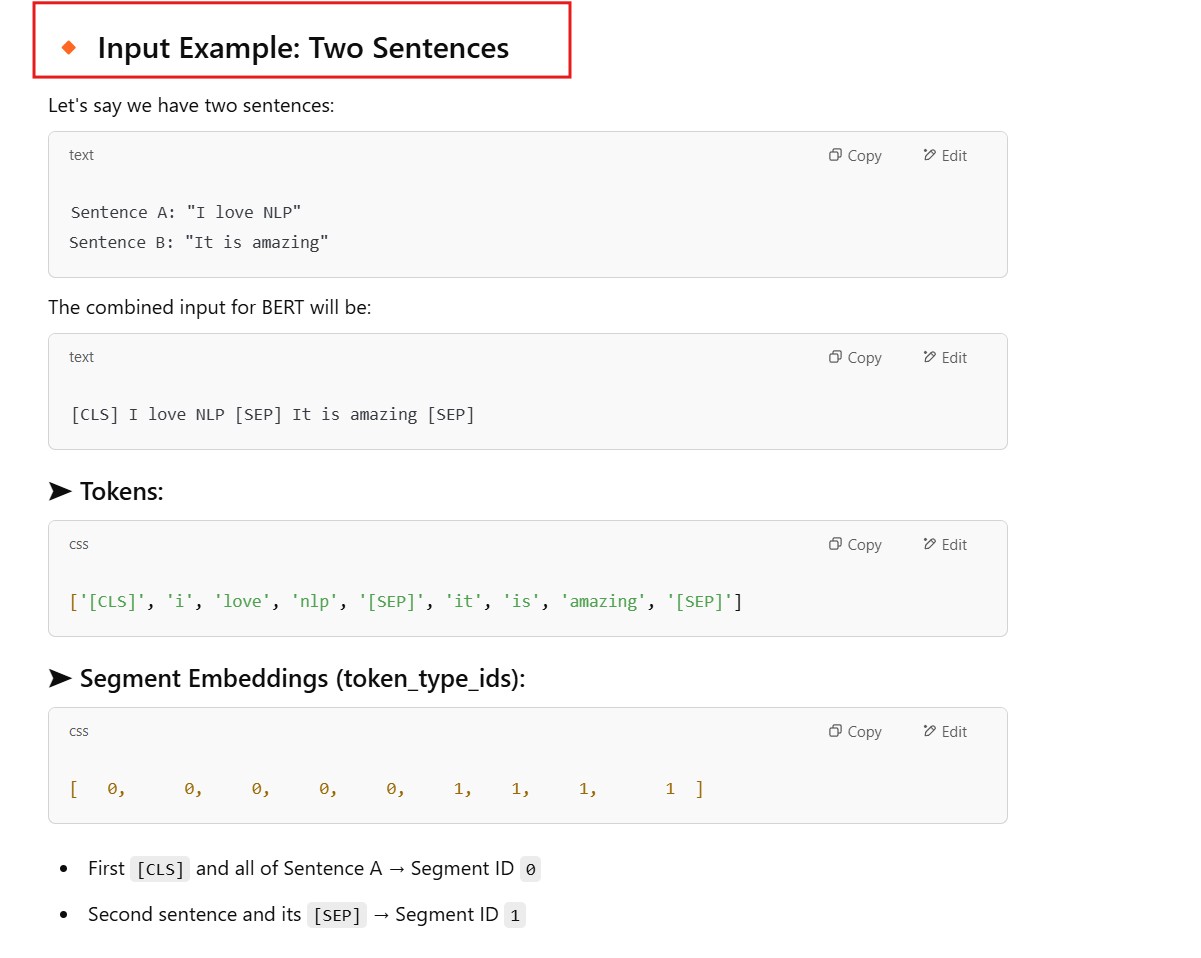Image resolution: width=1201 pixels, height=958 pixels.
Task: Copy the Sentence A and B code block
Action: click(855, 155)
